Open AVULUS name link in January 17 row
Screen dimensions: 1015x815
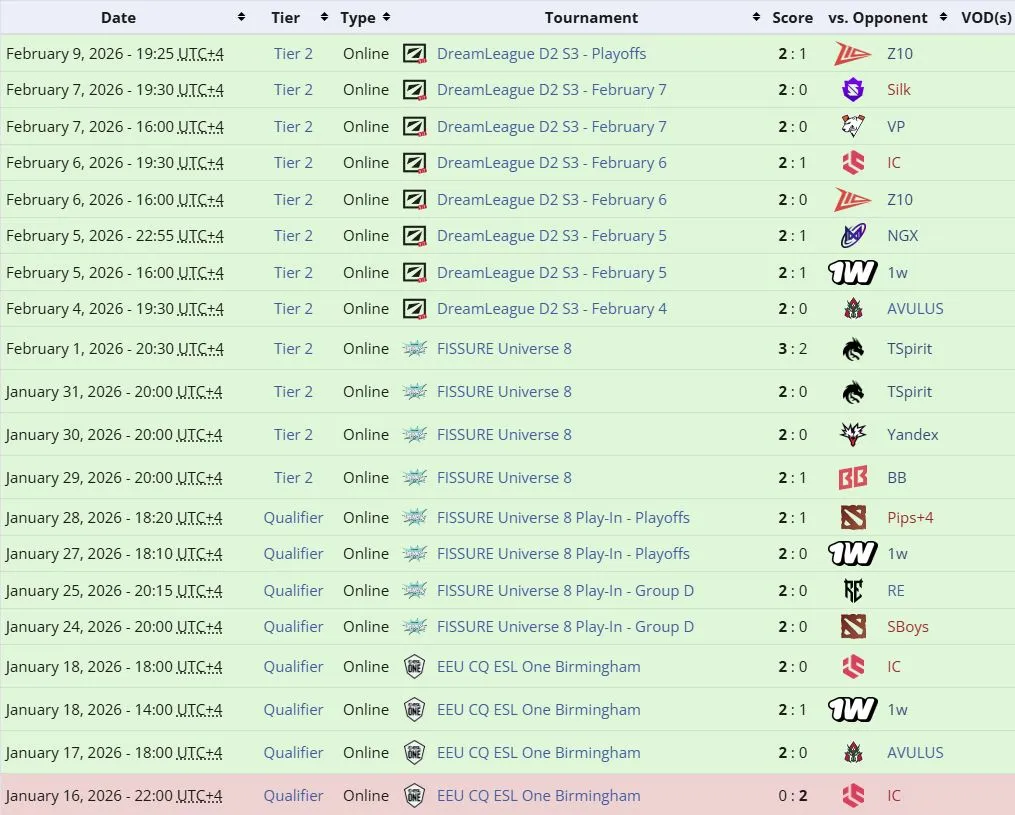915,753
